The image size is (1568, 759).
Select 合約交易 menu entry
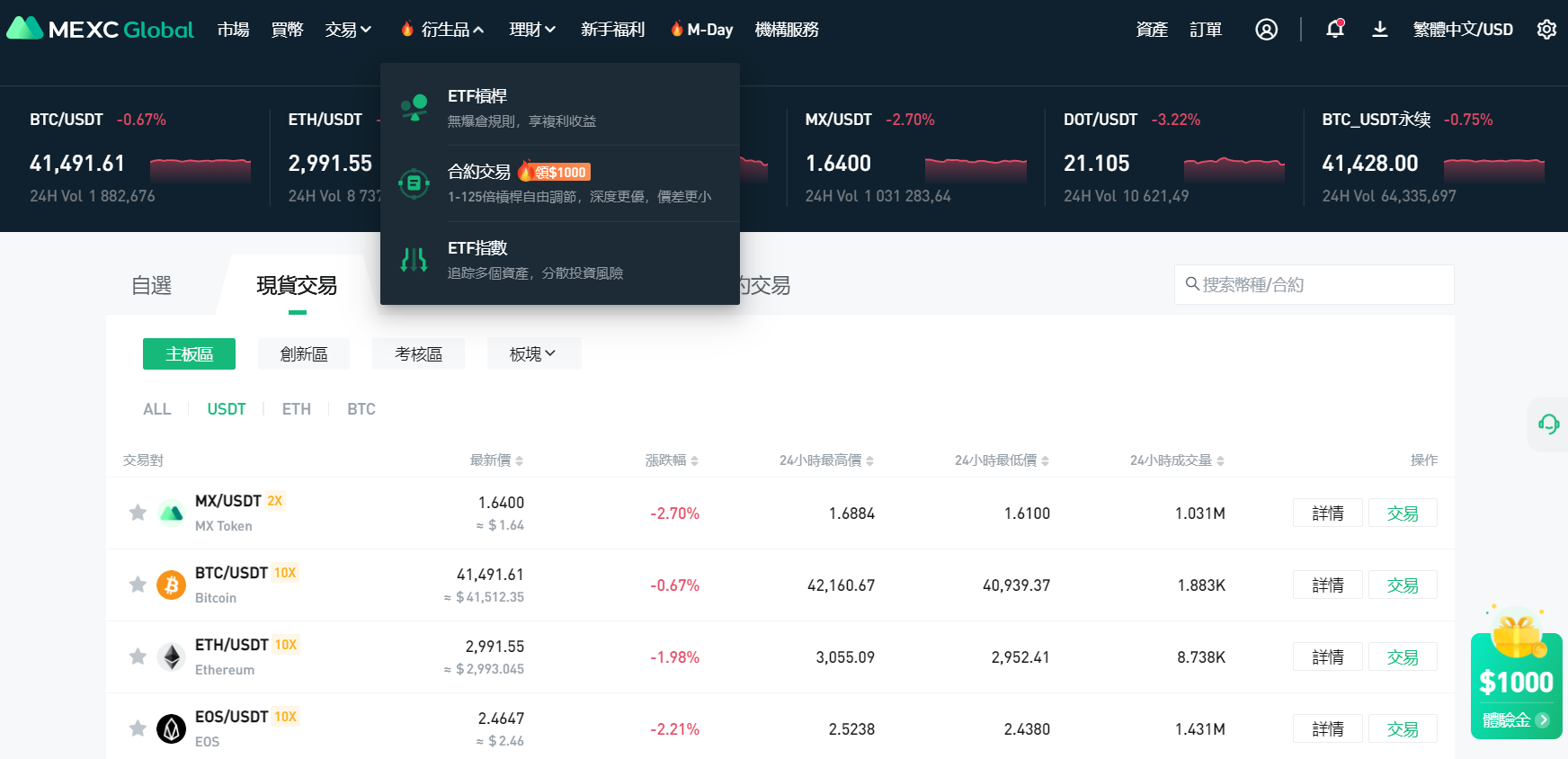tap(560, 183)
